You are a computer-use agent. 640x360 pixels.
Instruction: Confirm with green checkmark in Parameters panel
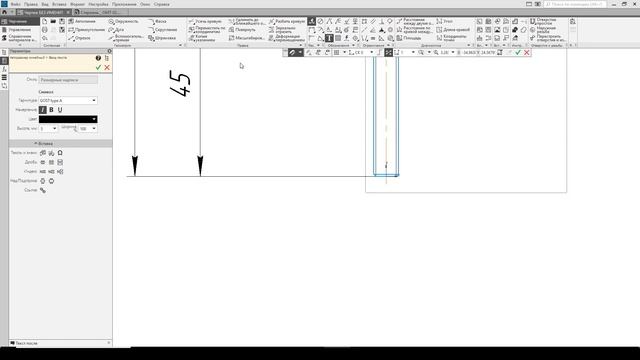pyautogui.click(x=98, y=67)
